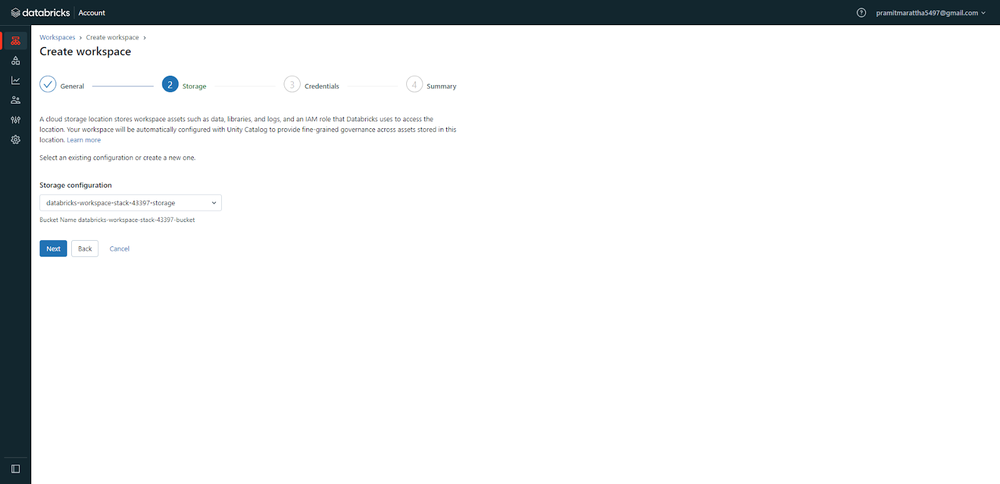Open the Usage chart icon

click(x=15, y=80)
